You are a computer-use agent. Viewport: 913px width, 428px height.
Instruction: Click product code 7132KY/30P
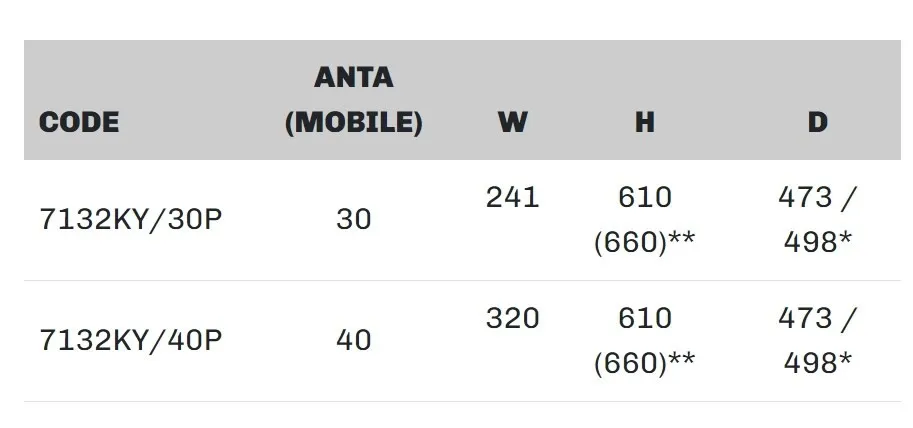tap(130, 219)
